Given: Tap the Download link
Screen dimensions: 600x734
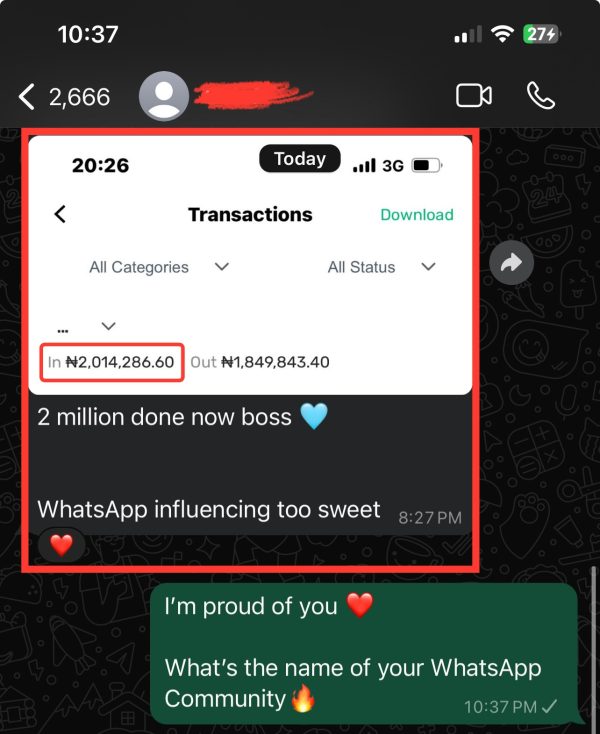Looking at the screenshot, I should pyautogui.click(x=417, y=214).
